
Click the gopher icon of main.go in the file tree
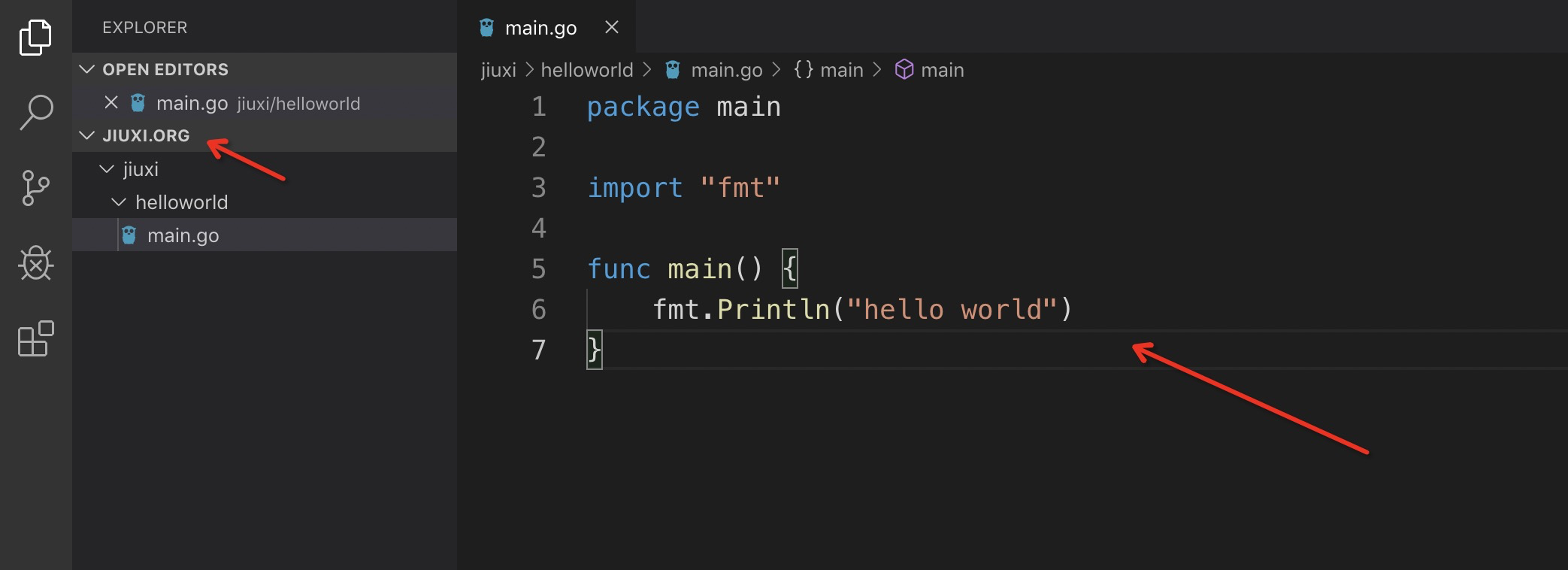(129, 235)
